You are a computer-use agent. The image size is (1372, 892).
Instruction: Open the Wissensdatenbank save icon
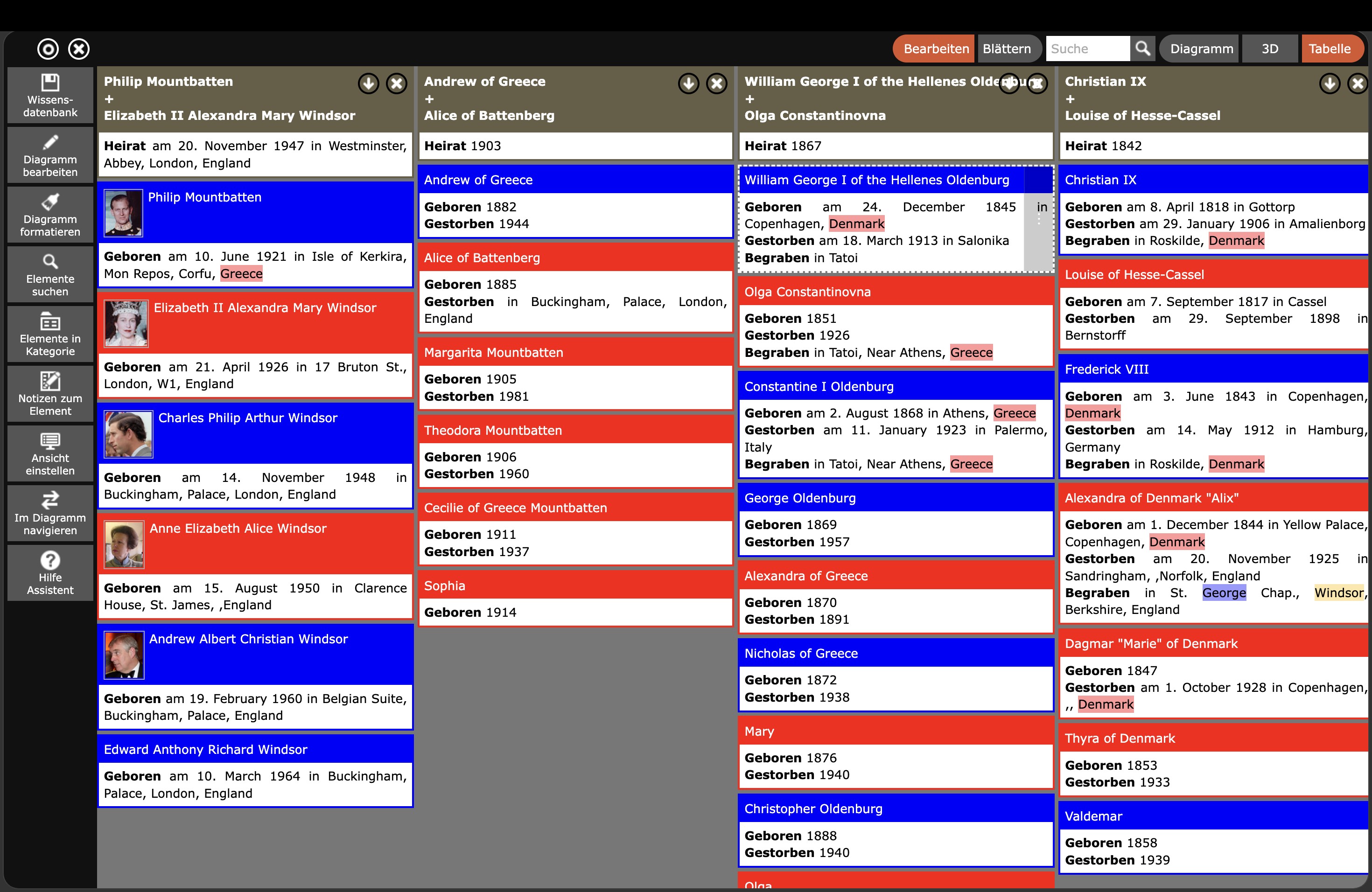click(x=50, y=95)
